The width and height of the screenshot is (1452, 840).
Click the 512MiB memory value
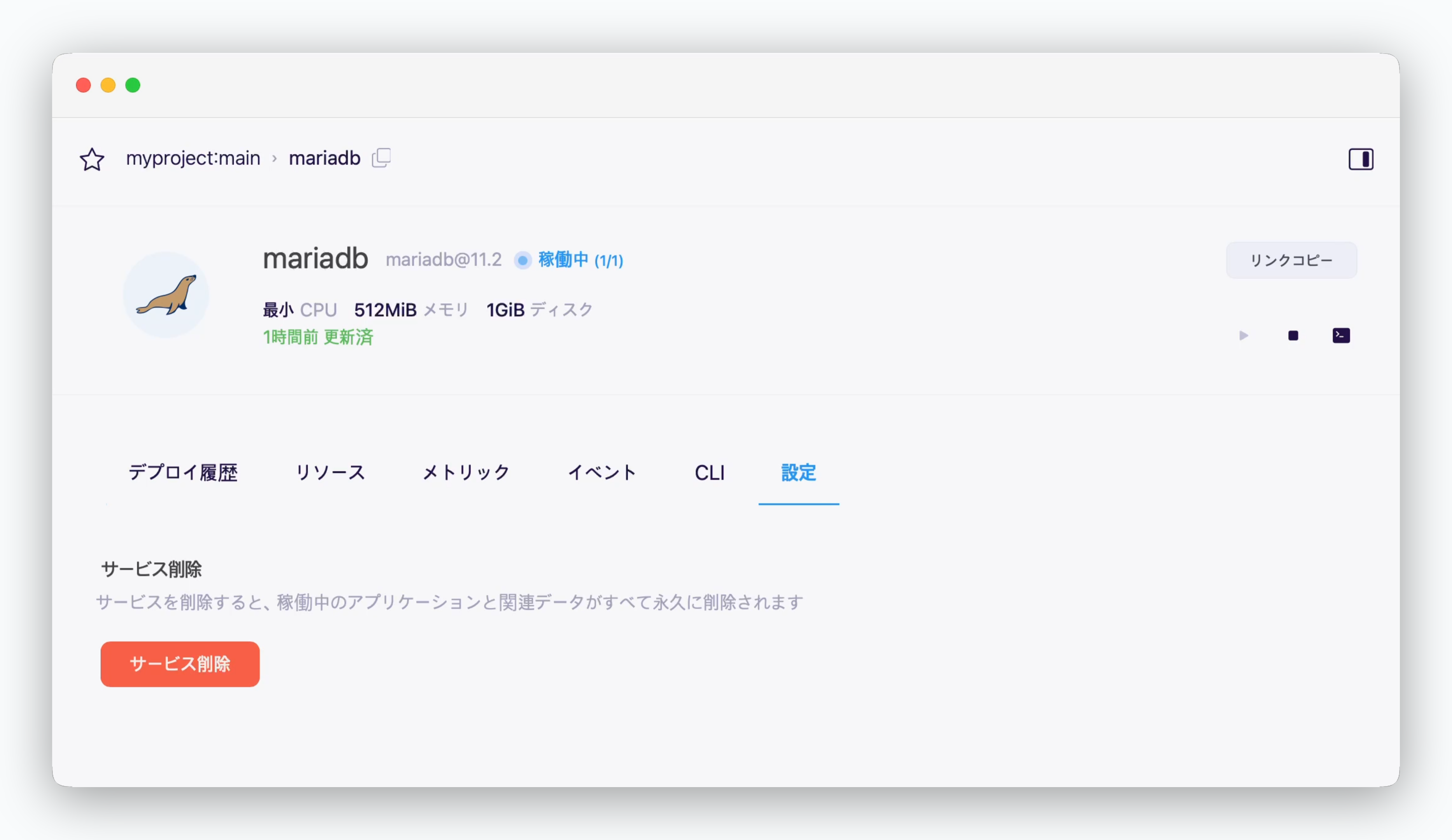[385, 310]
